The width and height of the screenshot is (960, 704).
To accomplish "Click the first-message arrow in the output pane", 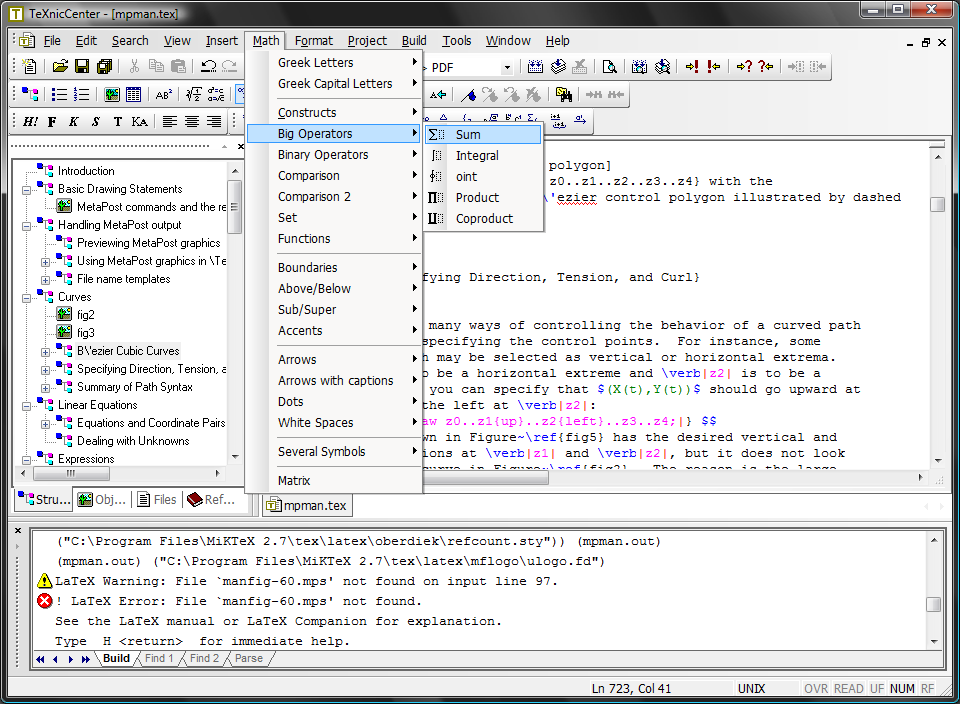I will (x=38, y=658).
